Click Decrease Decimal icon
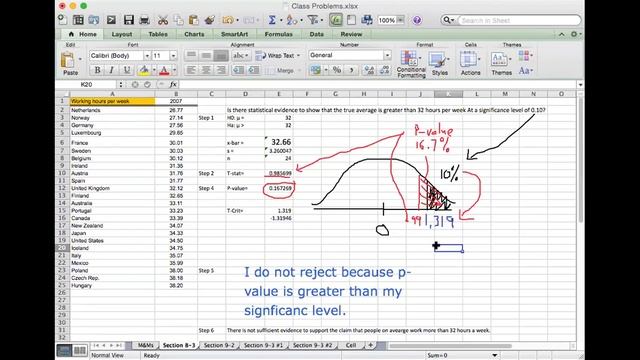 (384, 70)
